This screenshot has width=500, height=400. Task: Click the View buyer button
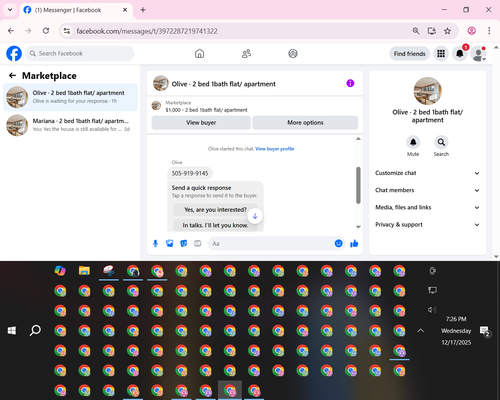click(x=201, y=123)
